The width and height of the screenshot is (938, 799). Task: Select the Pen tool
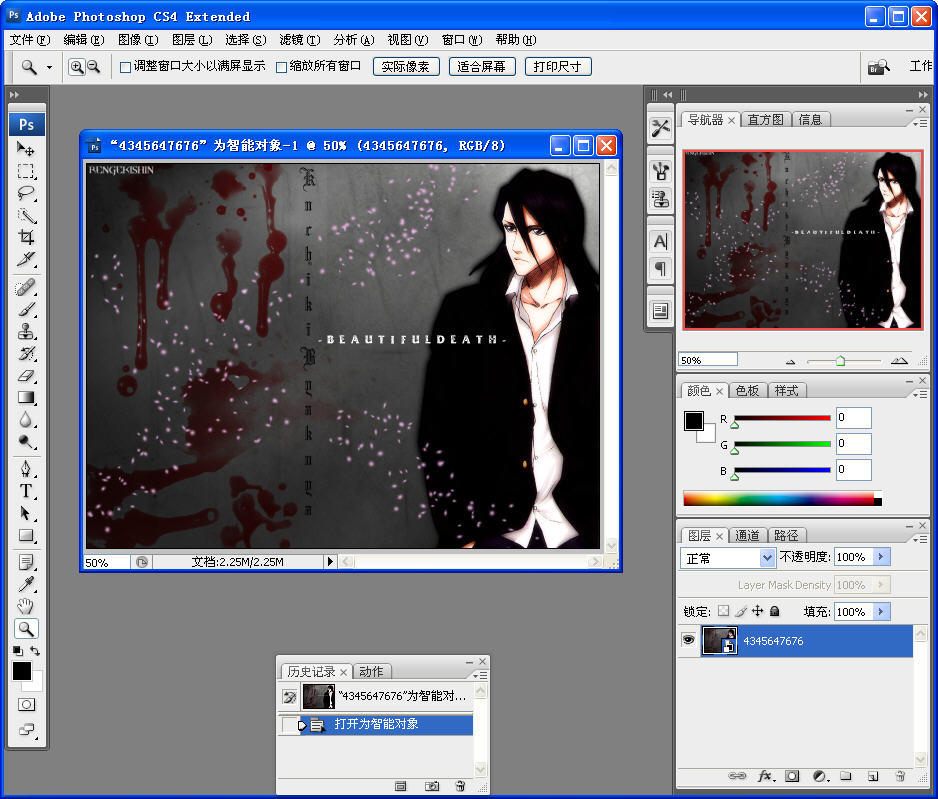(x=26, y=468)
